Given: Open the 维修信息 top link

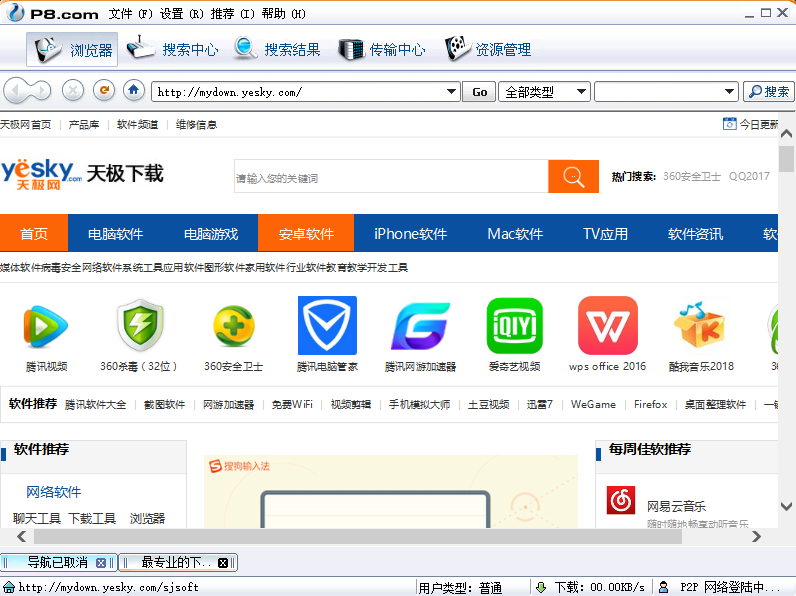Looking at the screenshot, I should click(x=196, y=124).
